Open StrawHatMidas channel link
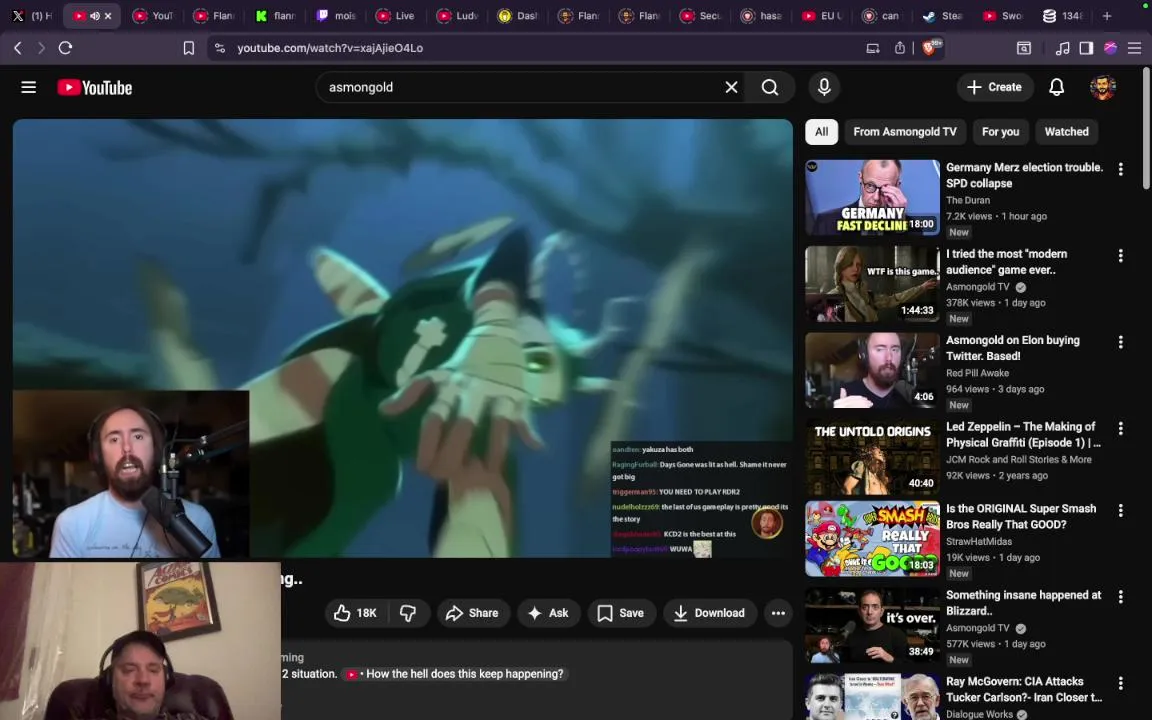The height and width of the screenshot is (720, 1152). pyautogui.click(x=979, y=541)
